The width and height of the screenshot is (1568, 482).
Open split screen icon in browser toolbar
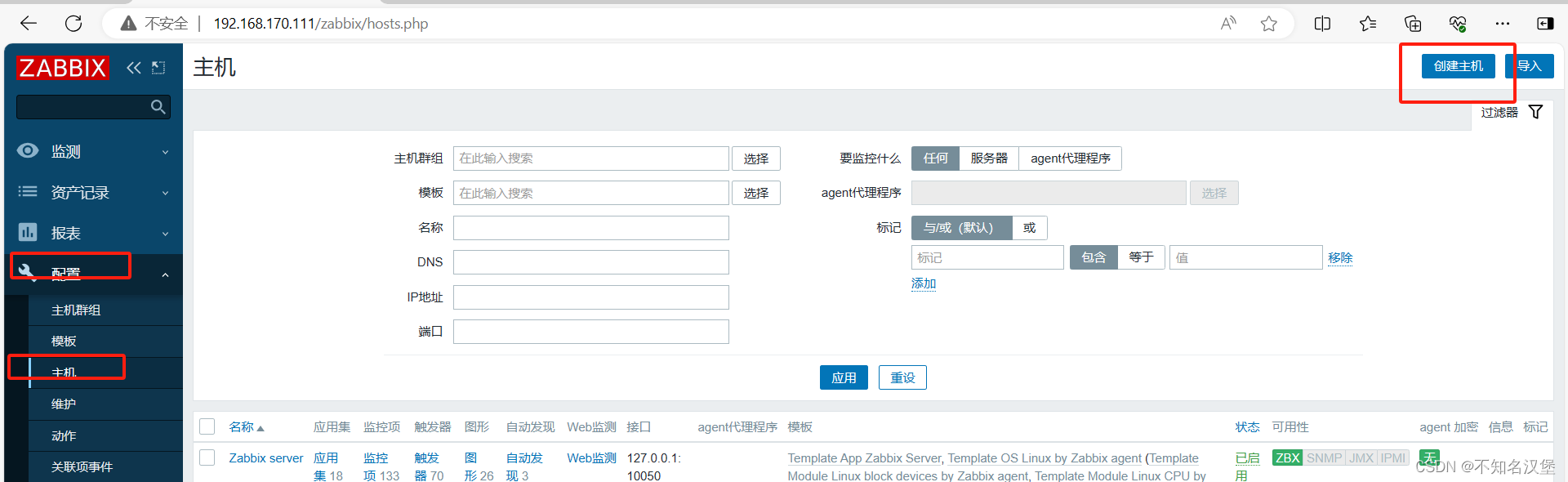[1323, 24]
